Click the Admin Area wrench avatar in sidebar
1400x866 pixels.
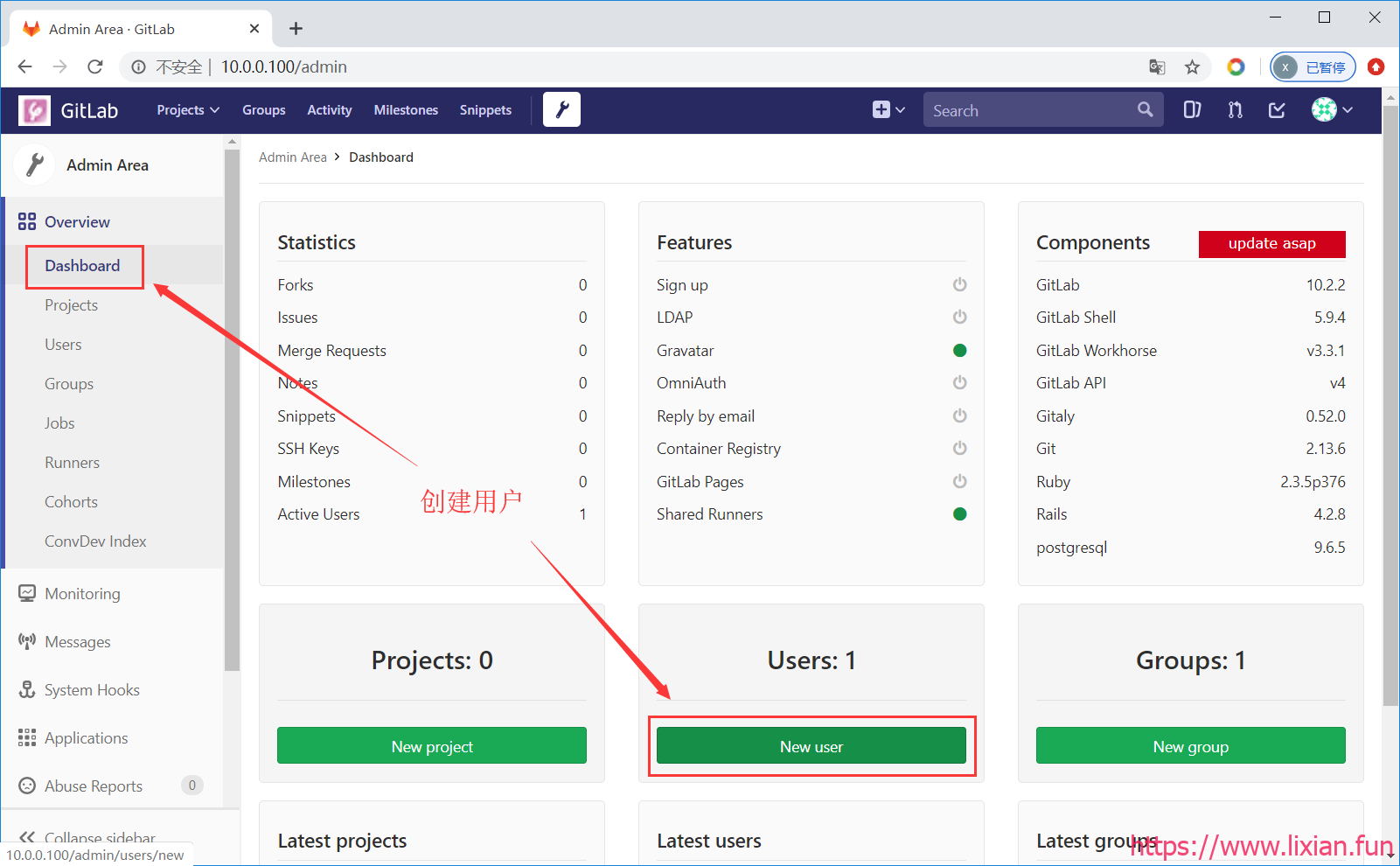[x=35, y=165]
